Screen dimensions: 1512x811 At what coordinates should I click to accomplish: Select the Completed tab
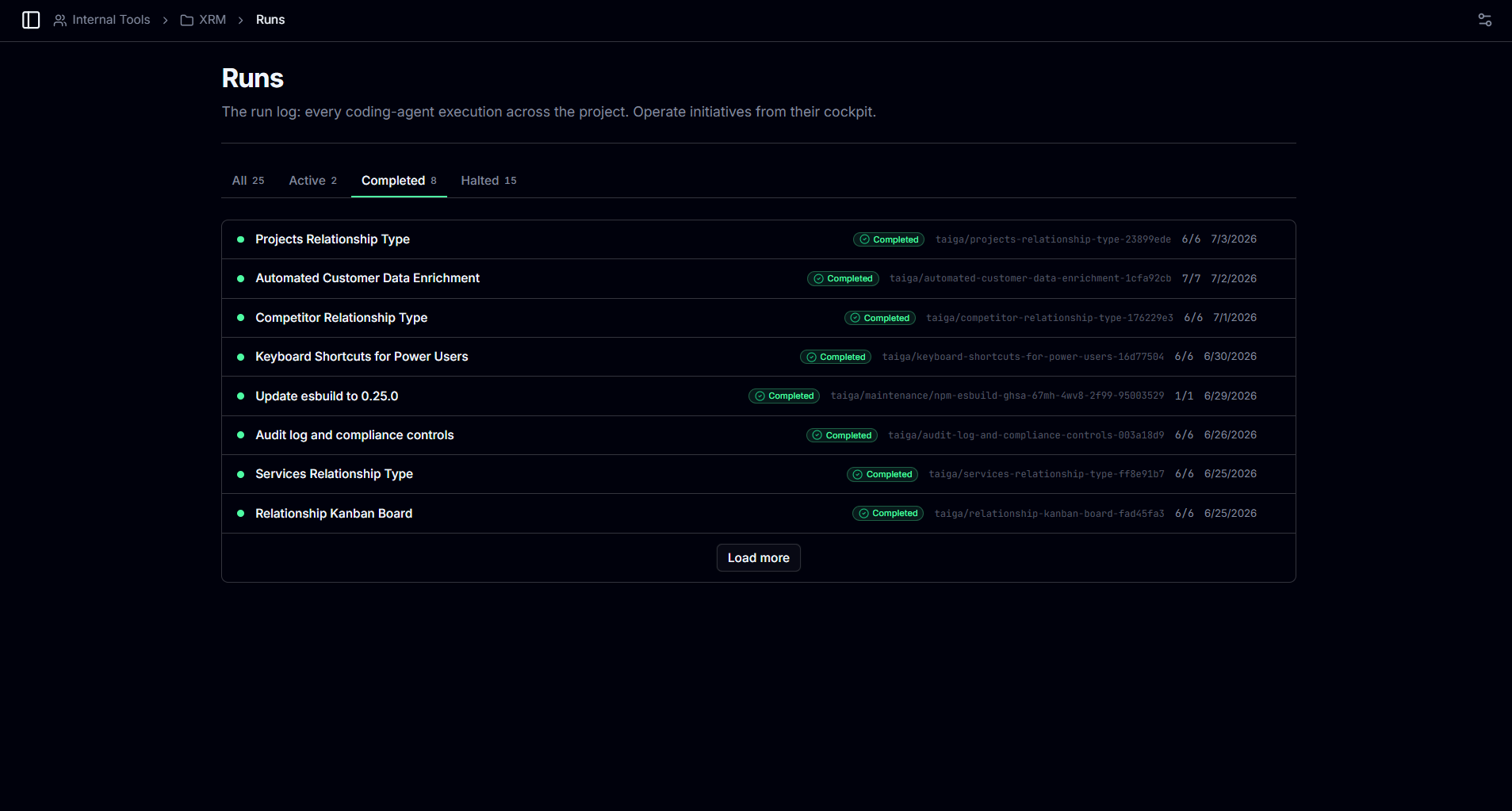(x=399, y=181)
